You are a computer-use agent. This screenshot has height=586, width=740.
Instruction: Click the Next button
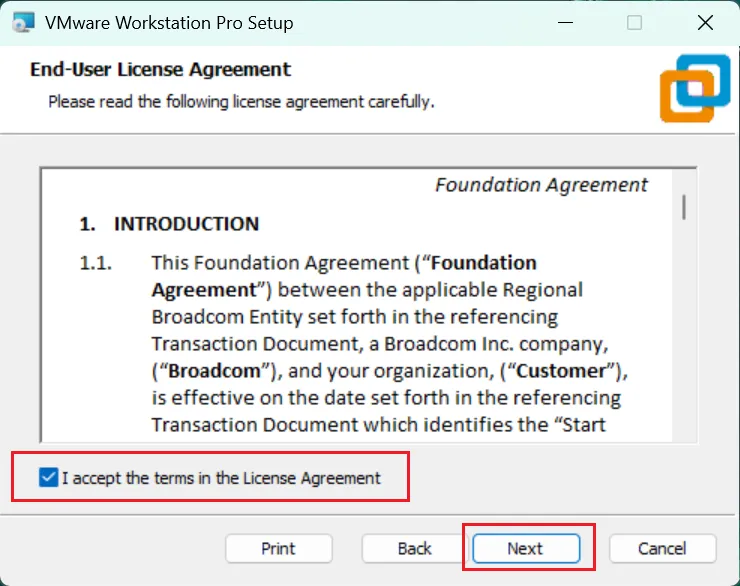tap(526, 548)
